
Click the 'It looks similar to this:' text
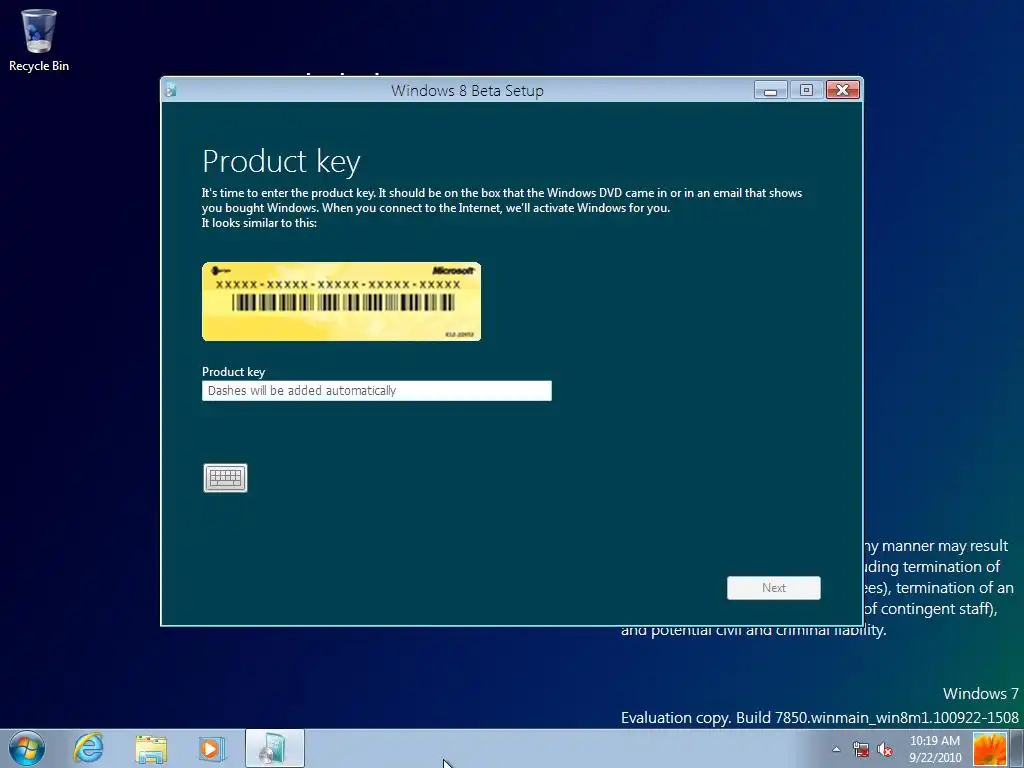tap(259, 223)
